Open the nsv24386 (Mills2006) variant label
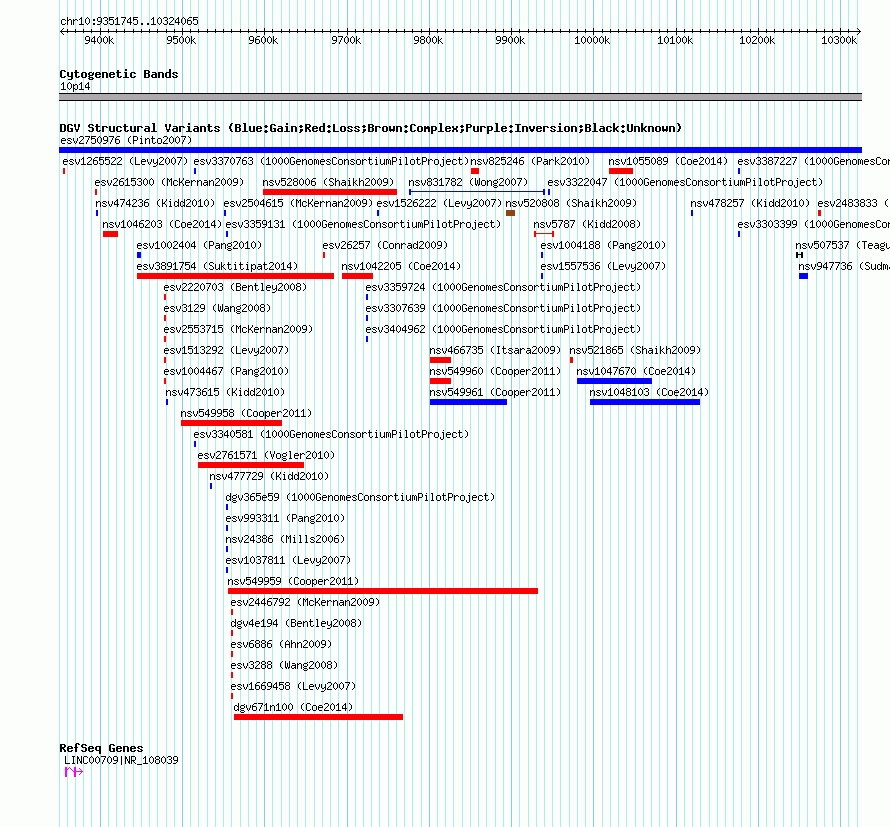The width and height of the screenshot is (890, 827). 286,539
